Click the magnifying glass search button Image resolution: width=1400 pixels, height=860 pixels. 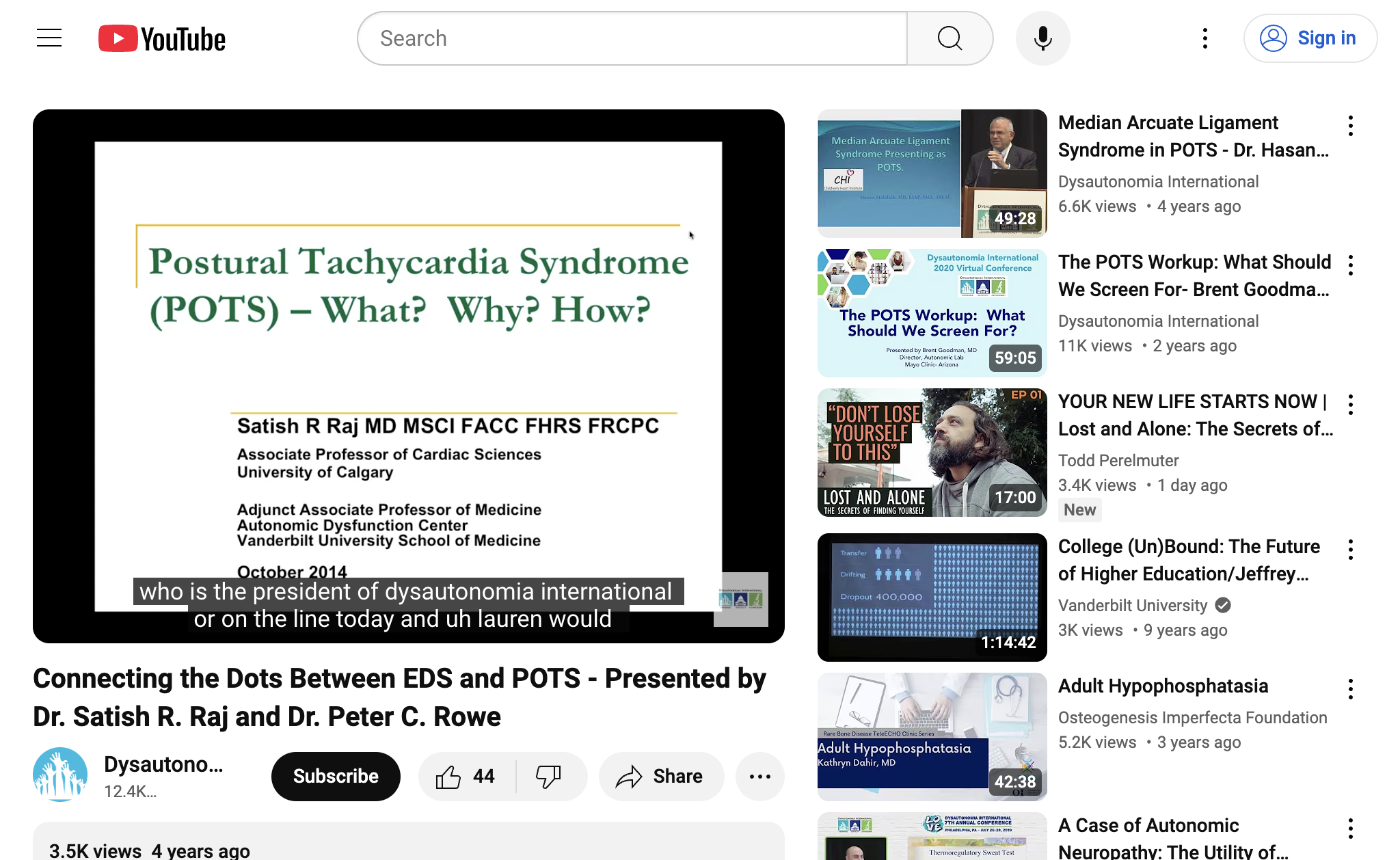coord(950,38)
